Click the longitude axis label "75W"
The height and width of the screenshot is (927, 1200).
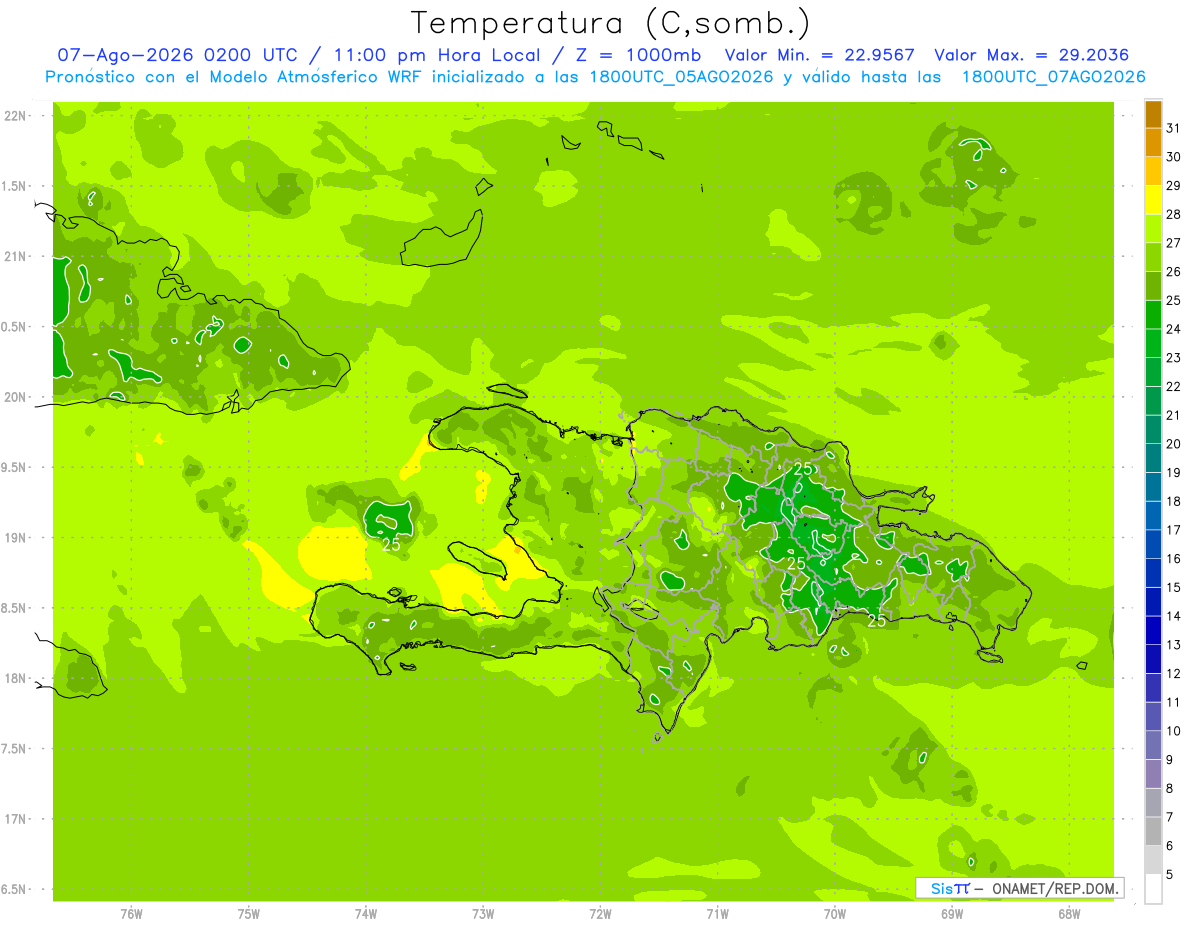248,914
